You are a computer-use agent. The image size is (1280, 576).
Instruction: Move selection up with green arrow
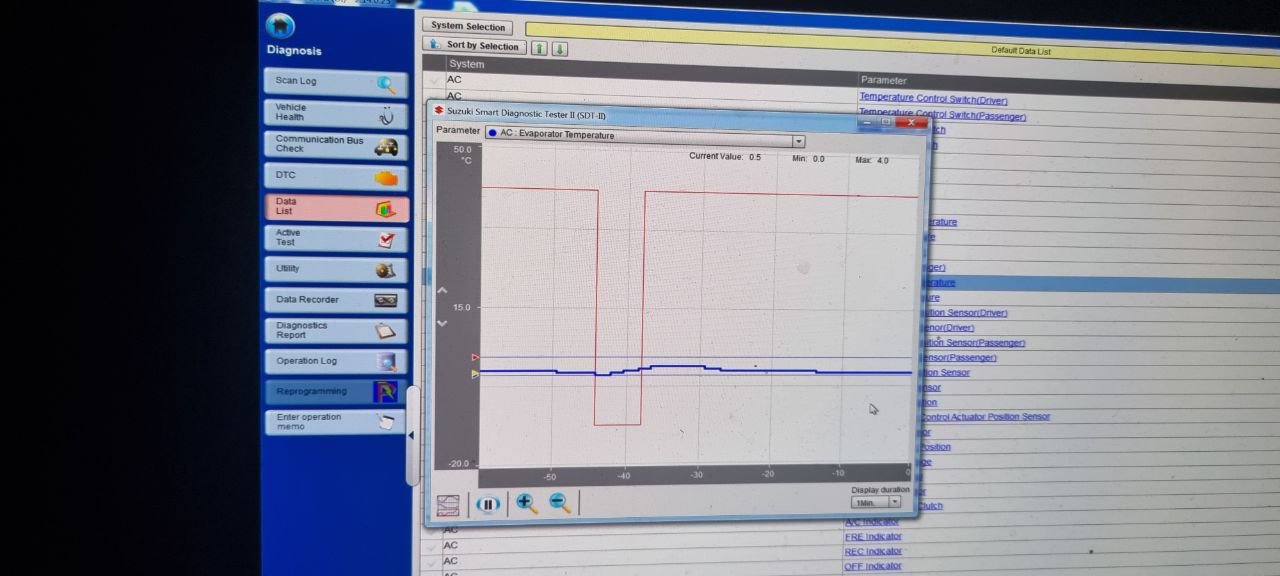click(539, 47)
